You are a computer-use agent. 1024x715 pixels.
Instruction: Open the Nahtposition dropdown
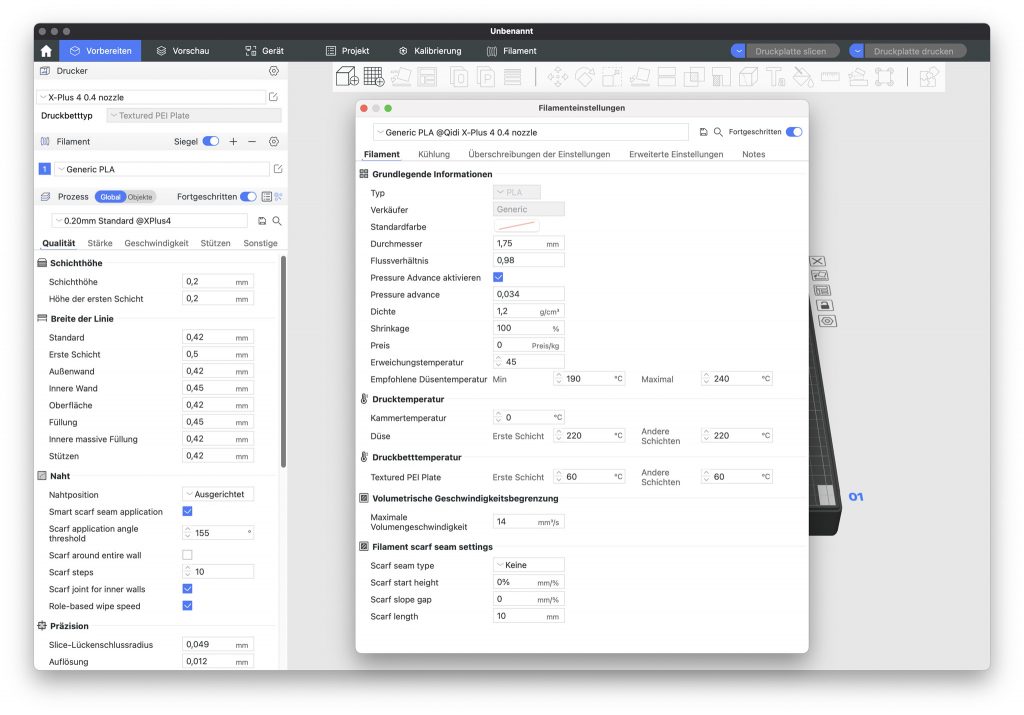click(218, 494)
